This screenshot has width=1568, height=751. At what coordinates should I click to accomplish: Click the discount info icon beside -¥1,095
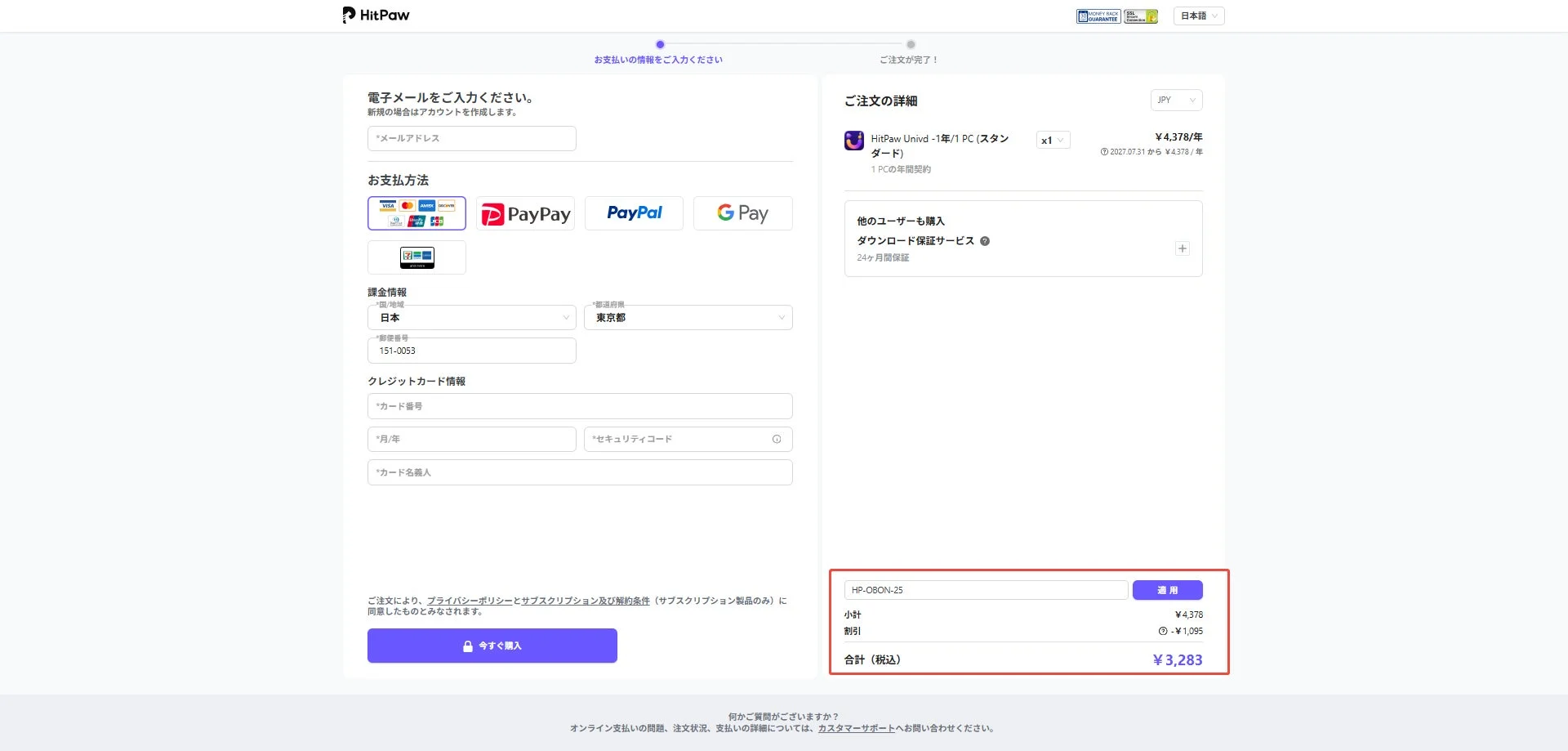1163,631
